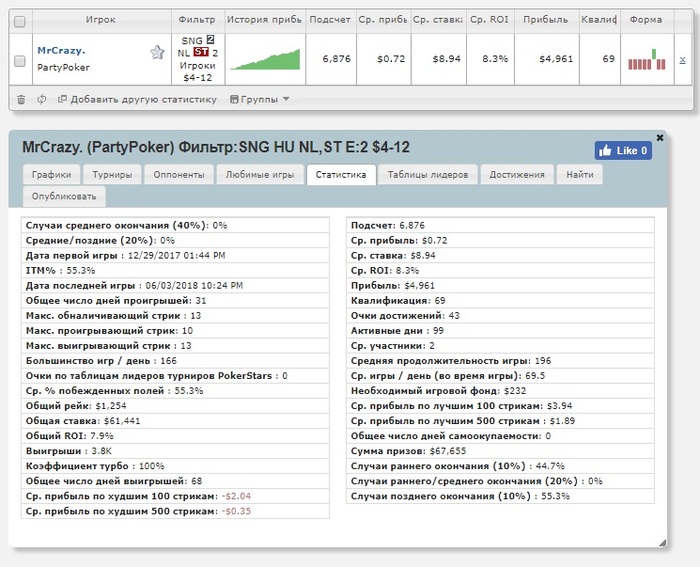Click the Выигрыши : 3.8K row
Screen dimensions: 700x567
175,451
